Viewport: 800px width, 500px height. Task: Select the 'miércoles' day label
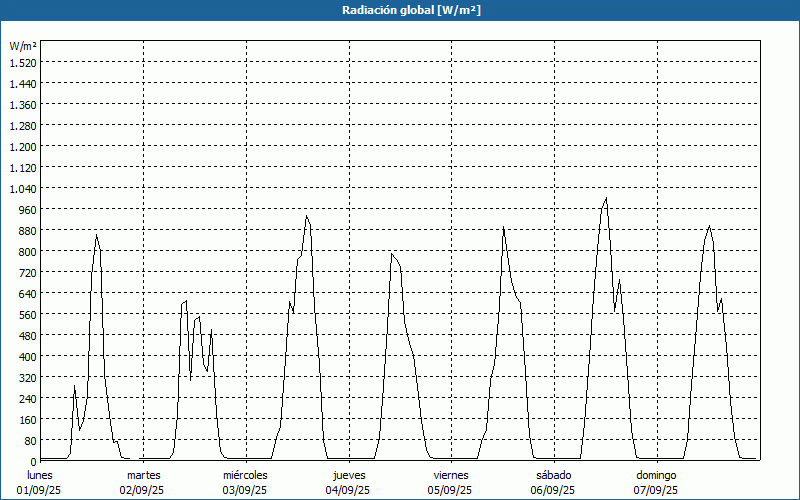point(245,475)
